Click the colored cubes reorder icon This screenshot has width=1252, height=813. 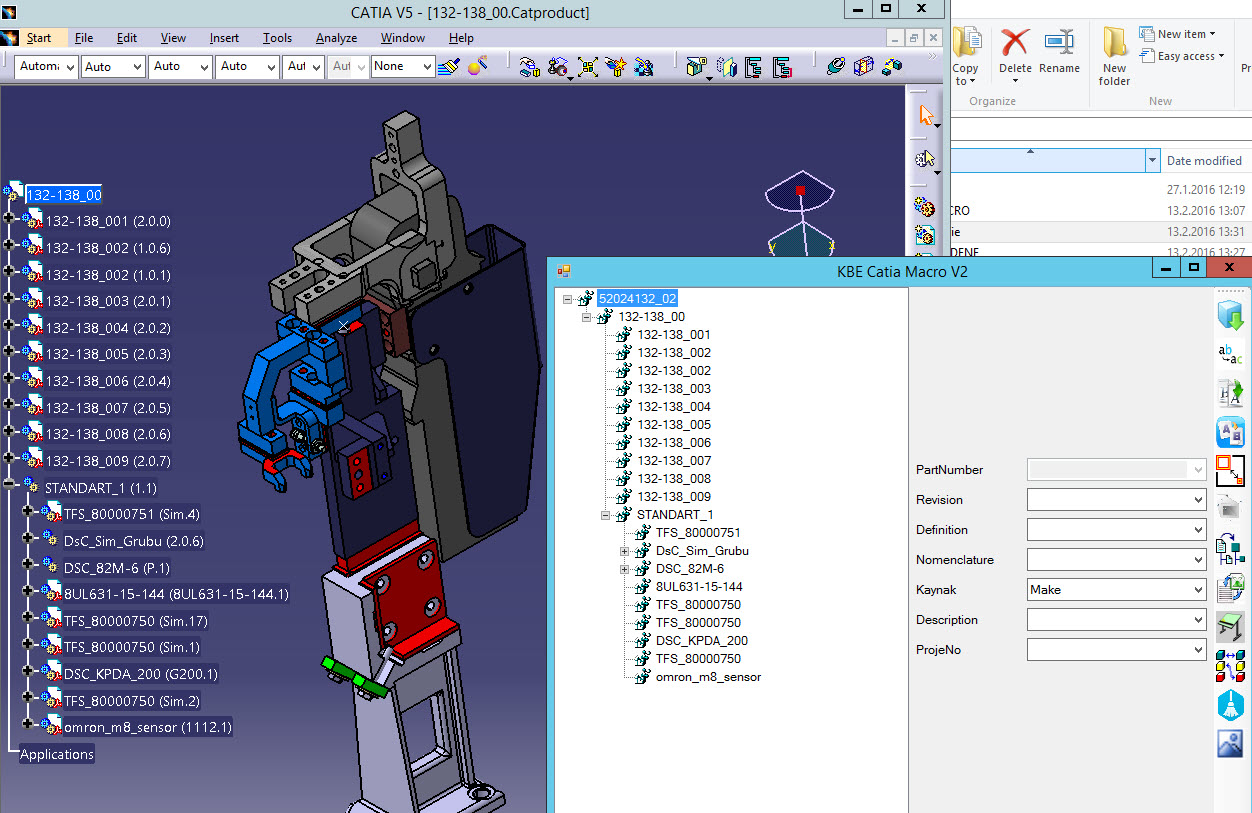click(1230, 666)
